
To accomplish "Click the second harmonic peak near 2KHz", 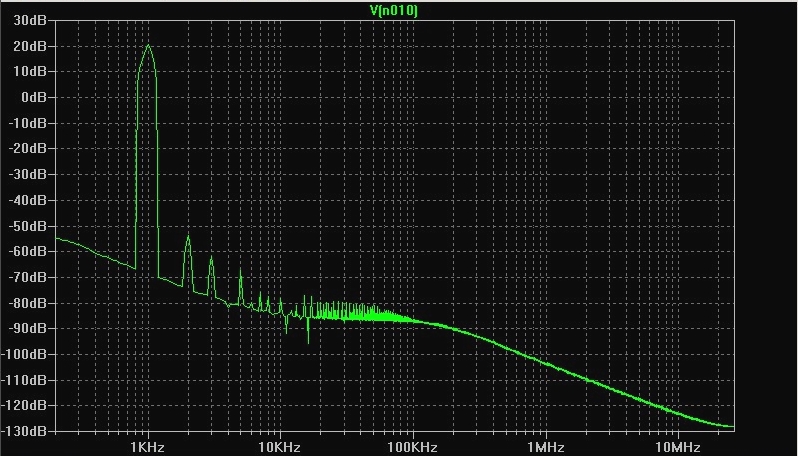I will [x=188, y=236].
